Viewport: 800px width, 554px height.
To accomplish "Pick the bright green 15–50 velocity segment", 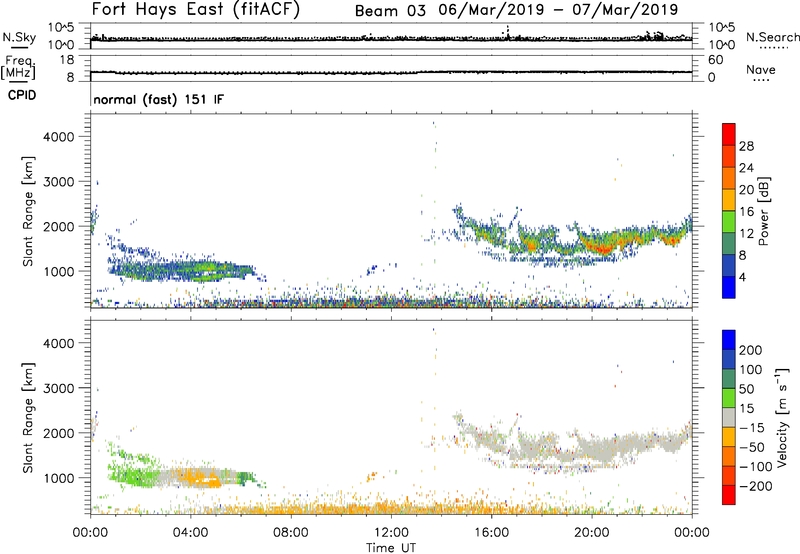I will (x=729, y=398).
